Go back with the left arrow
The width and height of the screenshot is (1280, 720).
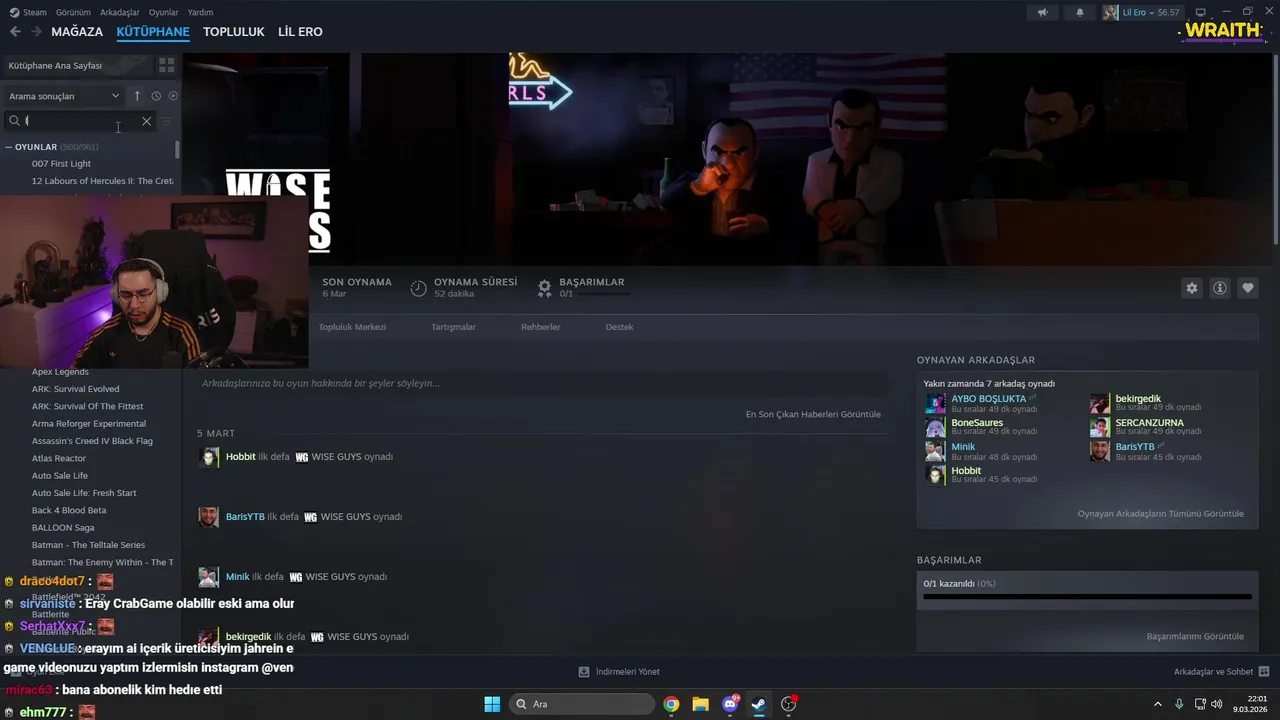[15, 32]
